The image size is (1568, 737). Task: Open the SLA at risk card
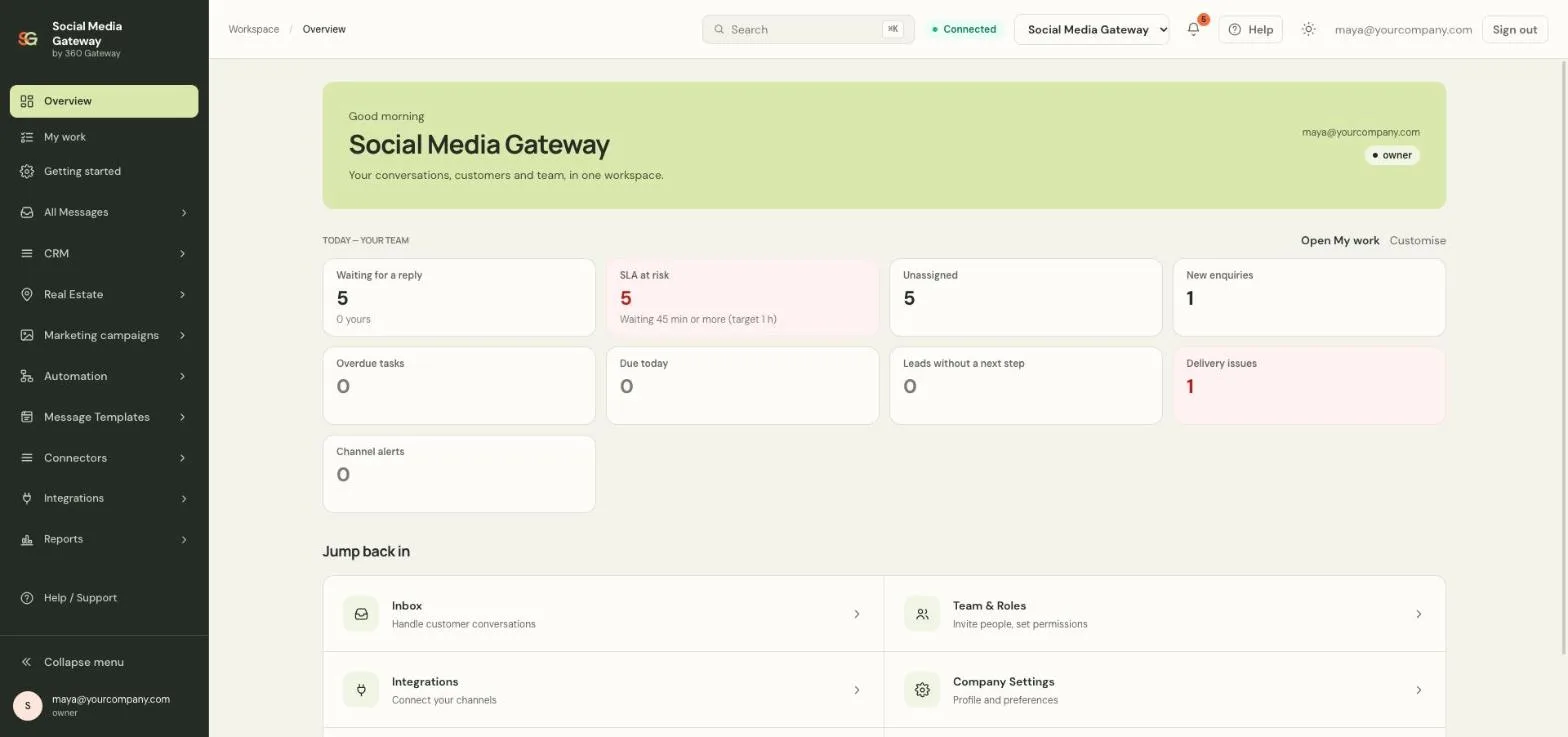pyautogui.click(x=742, y=297)
